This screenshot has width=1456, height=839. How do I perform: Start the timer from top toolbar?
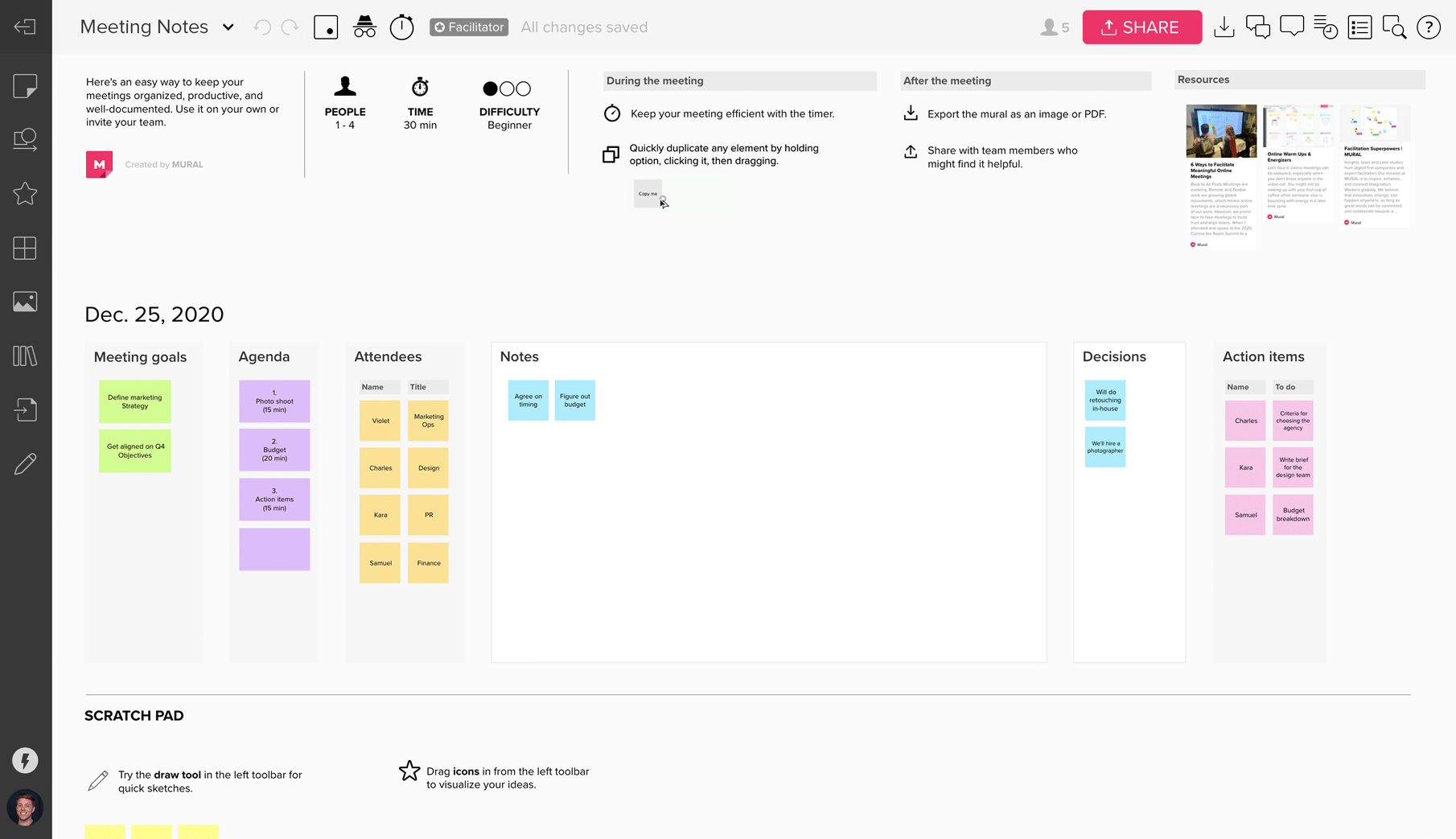(x=401, y=27)
